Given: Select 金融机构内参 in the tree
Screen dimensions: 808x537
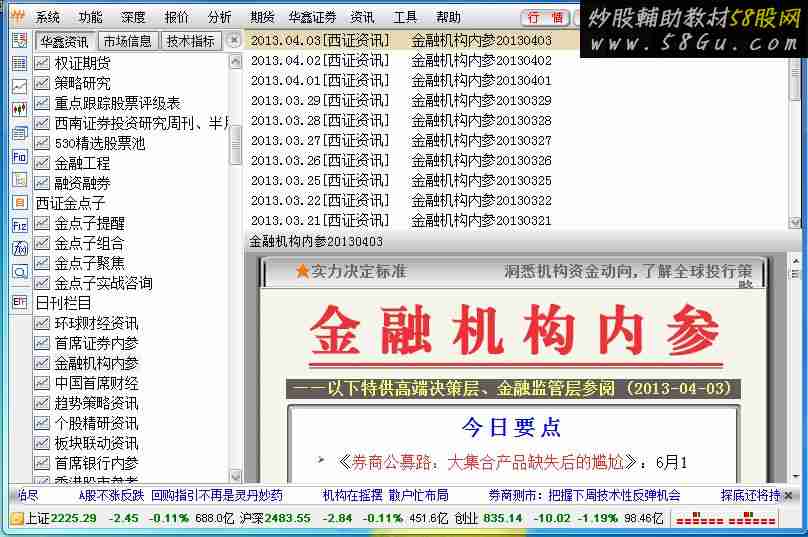Looking at the screenshot, I should click(x=97, y=364).
